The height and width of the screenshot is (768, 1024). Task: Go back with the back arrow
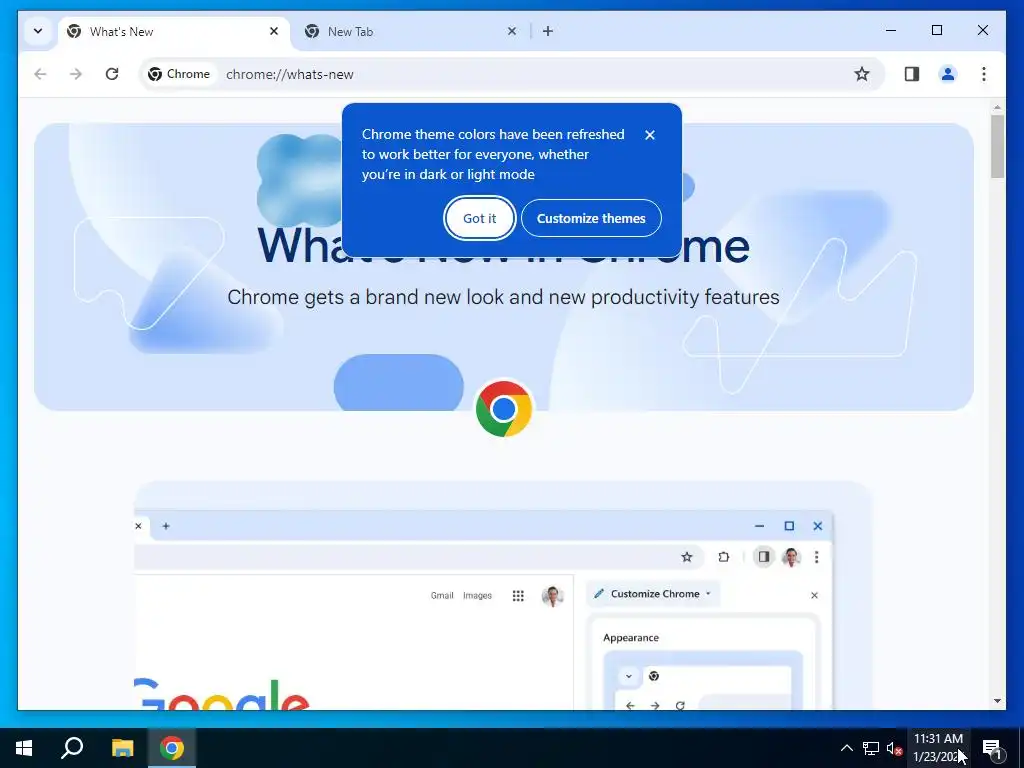(40, 74)
